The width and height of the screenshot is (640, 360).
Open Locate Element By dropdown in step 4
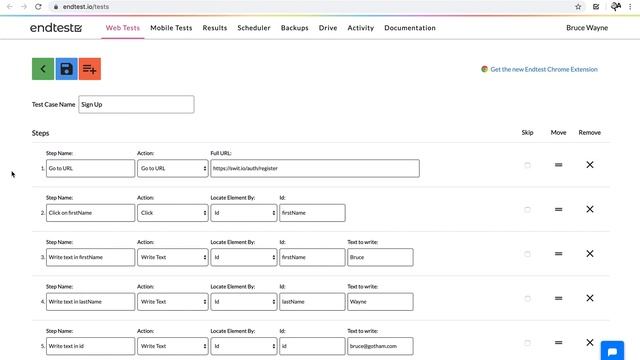pyautogui.click(x=244, y=302)
